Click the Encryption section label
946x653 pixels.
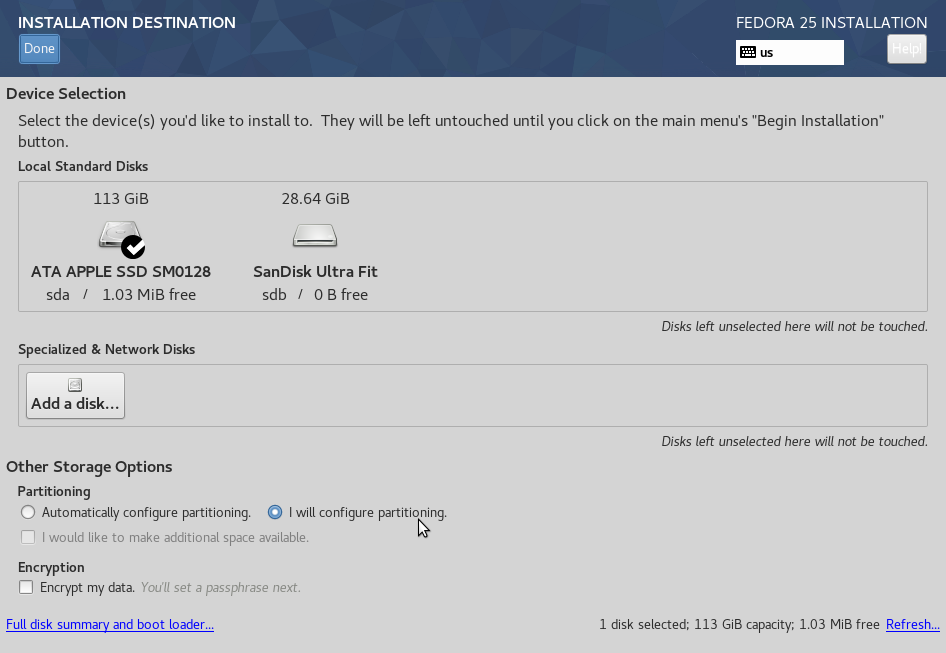(51, 568)
